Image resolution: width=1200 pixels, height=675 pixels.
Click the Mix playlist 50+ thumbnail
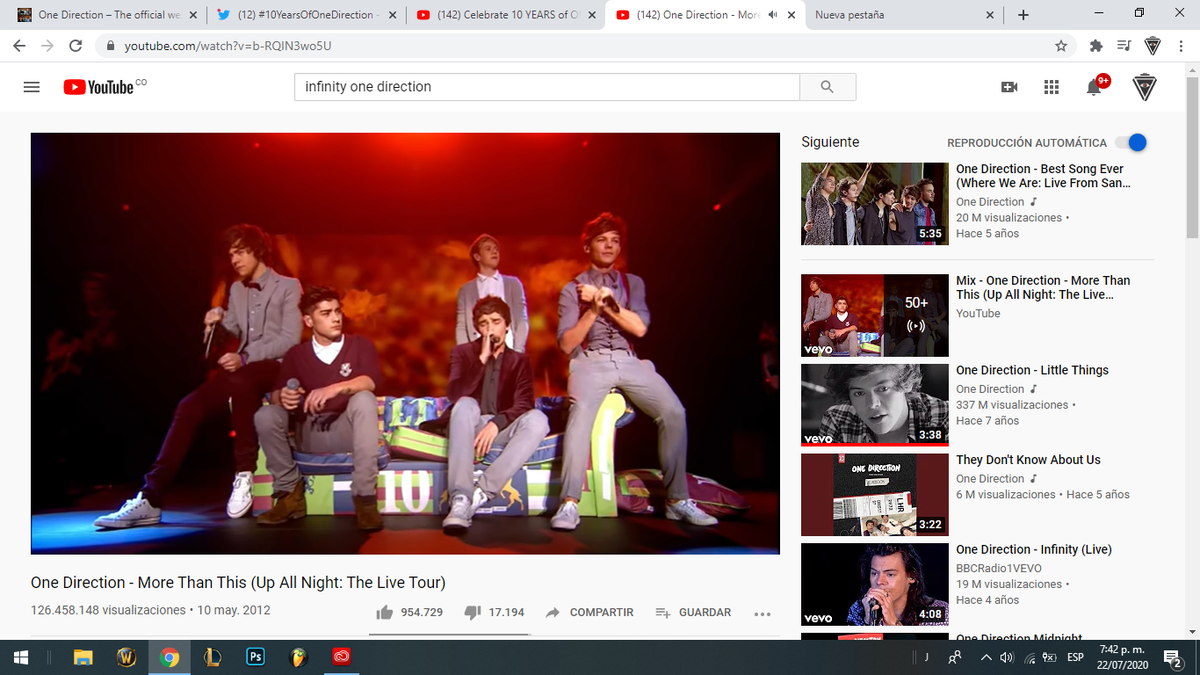coord(875,315)
